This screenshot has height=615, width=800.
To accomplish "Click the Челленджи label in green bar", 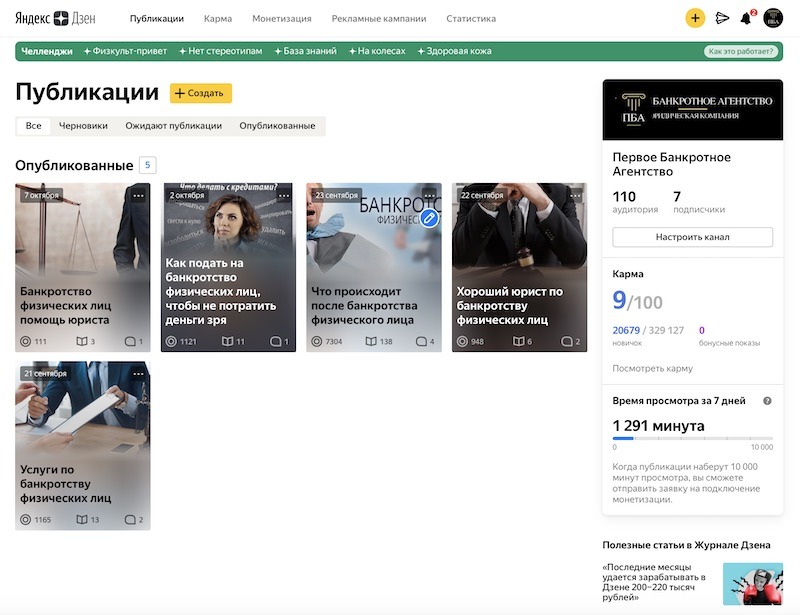I will (x=47, y=51).
